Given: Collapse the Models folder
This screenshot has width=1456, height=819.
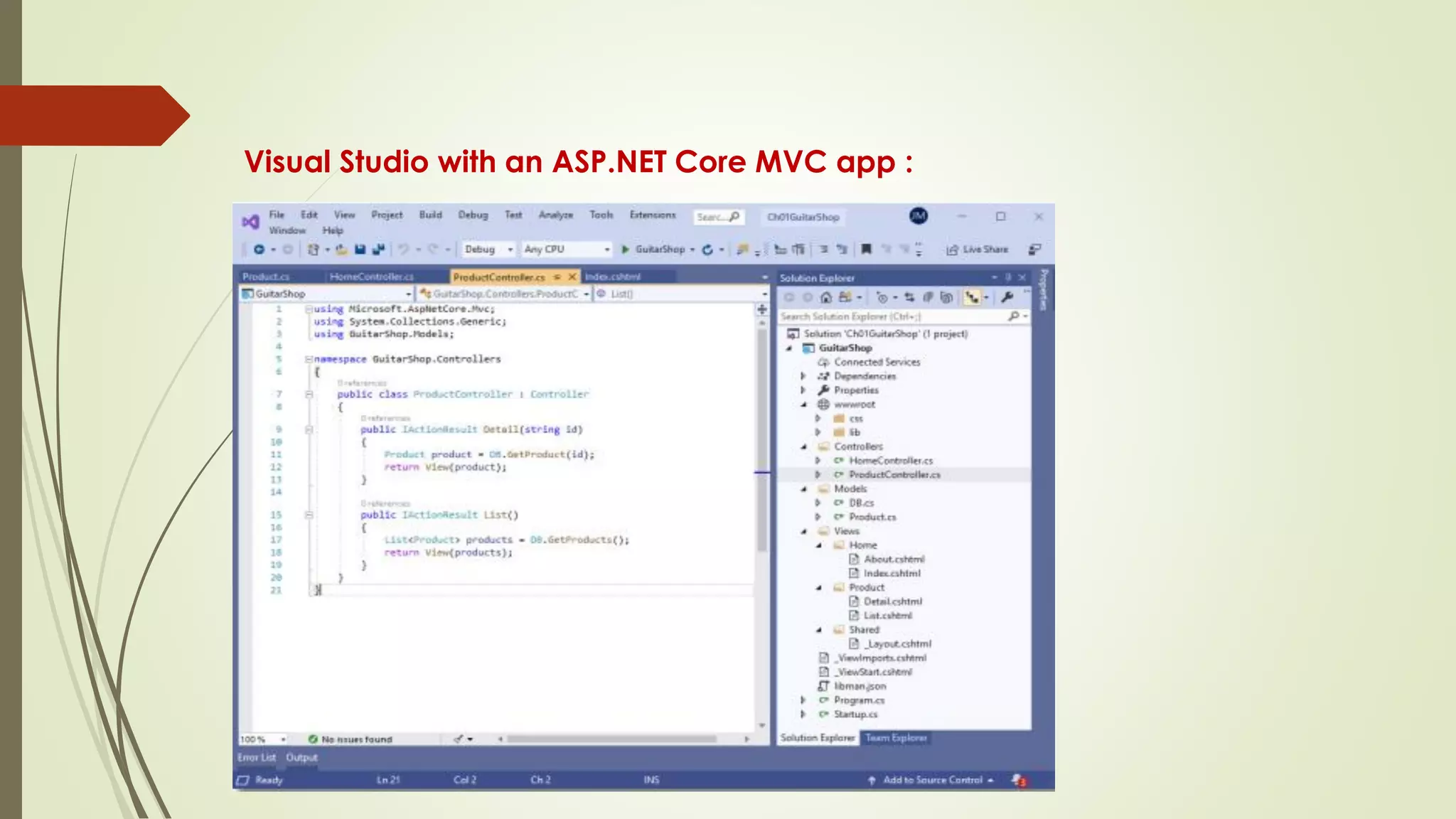Looking at the screenshot, I should click(x=803, y=489).
